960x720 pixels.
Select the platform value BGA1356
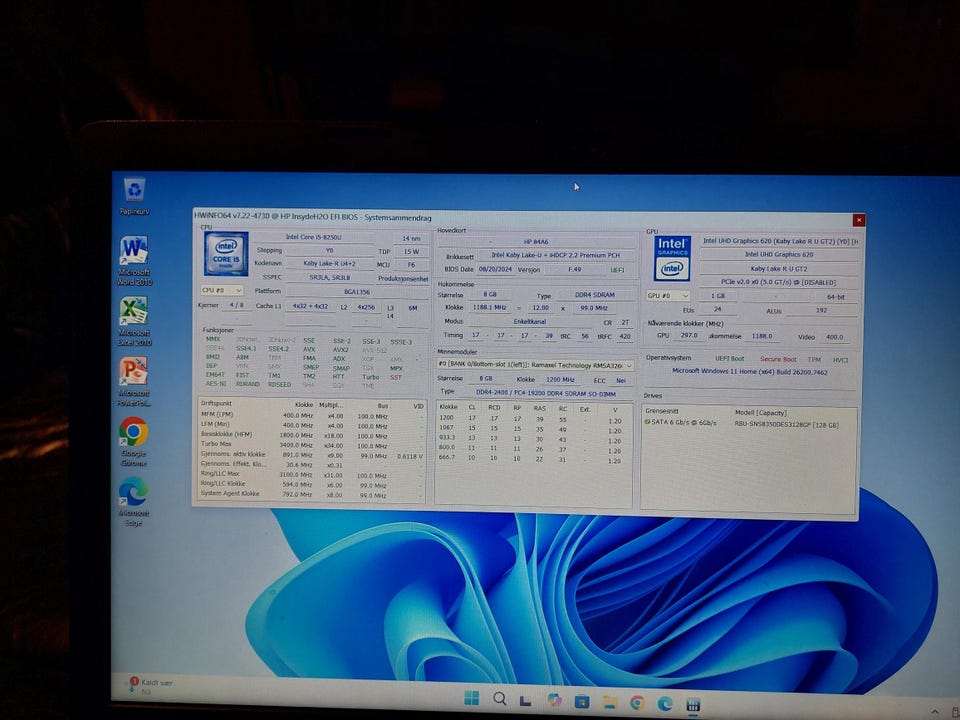pyautogui.click(x=356, y=292)
